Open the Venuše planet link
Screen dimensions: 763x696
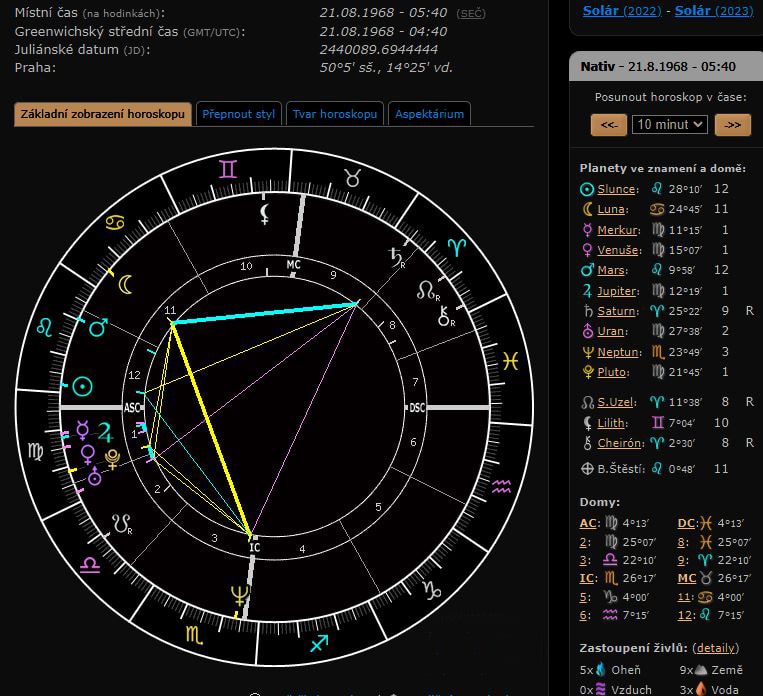pyautogui.click(x=618, y=250)
